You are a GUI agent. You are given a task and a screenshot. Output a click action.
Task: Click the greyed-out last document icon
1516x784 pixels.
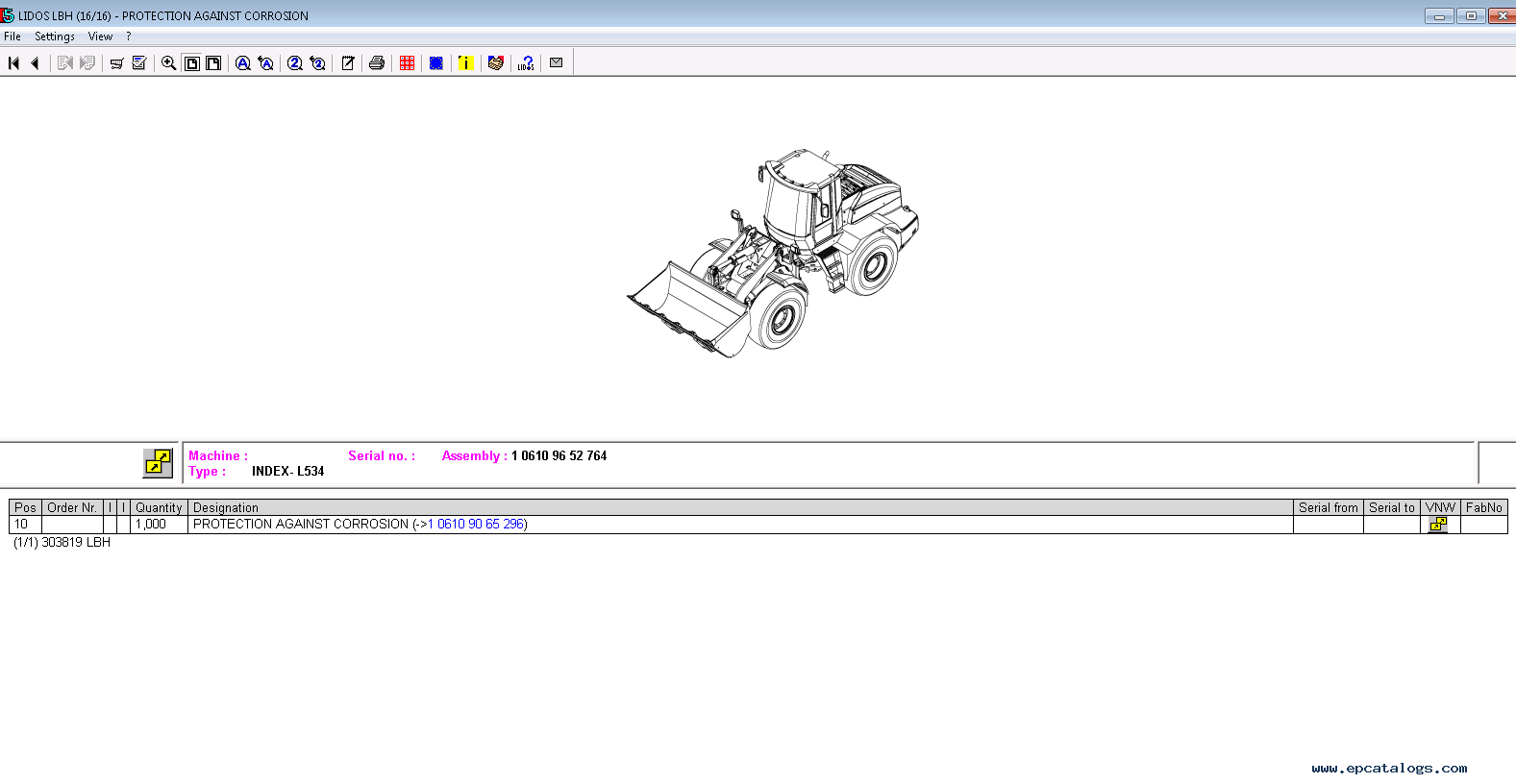coord(87,63)
